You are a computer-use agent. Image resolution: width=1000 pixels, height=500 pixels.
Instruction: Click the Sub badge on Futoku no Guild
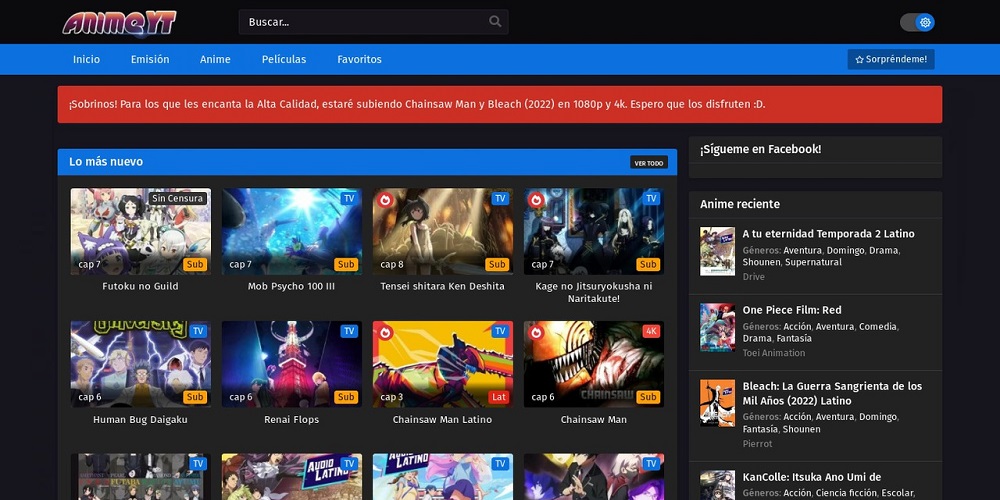tap(195, 264)
